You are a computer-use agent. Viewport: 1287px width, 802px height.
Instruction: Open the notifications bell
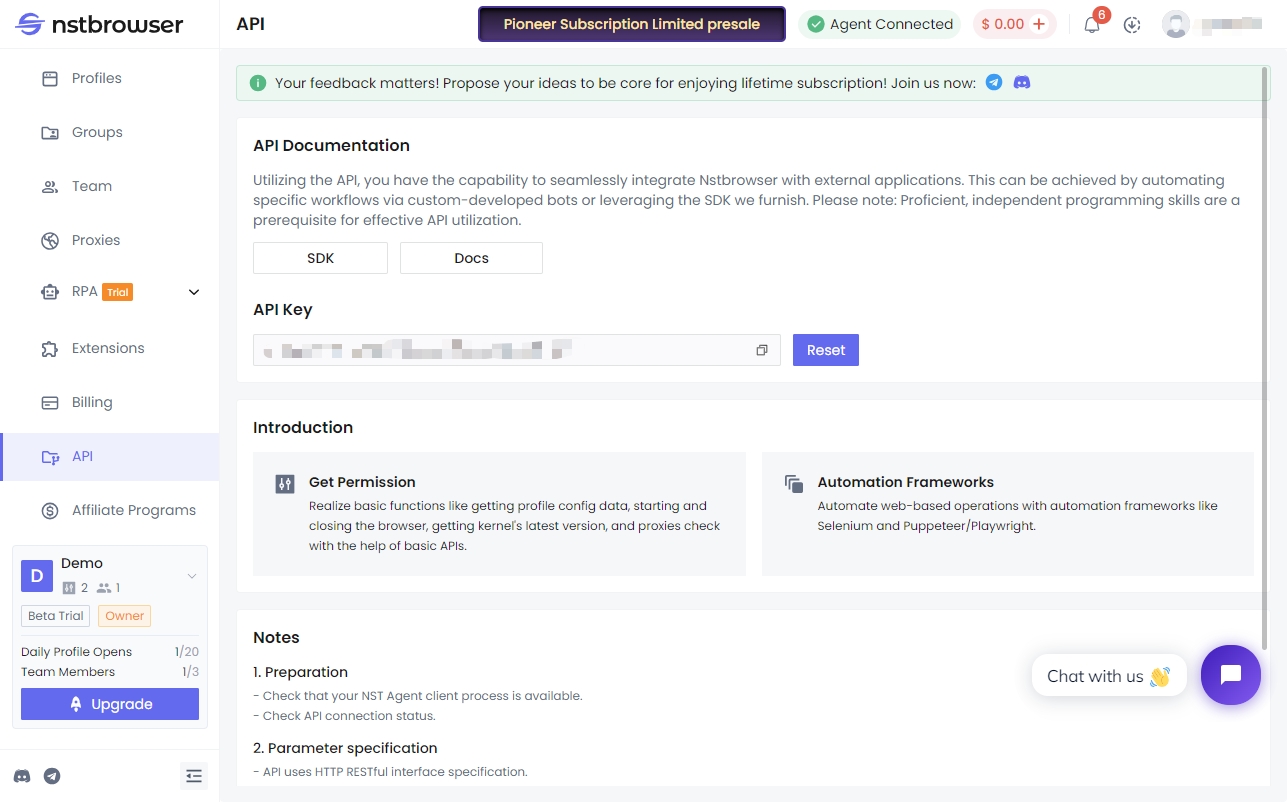(x=1092, y=25)
